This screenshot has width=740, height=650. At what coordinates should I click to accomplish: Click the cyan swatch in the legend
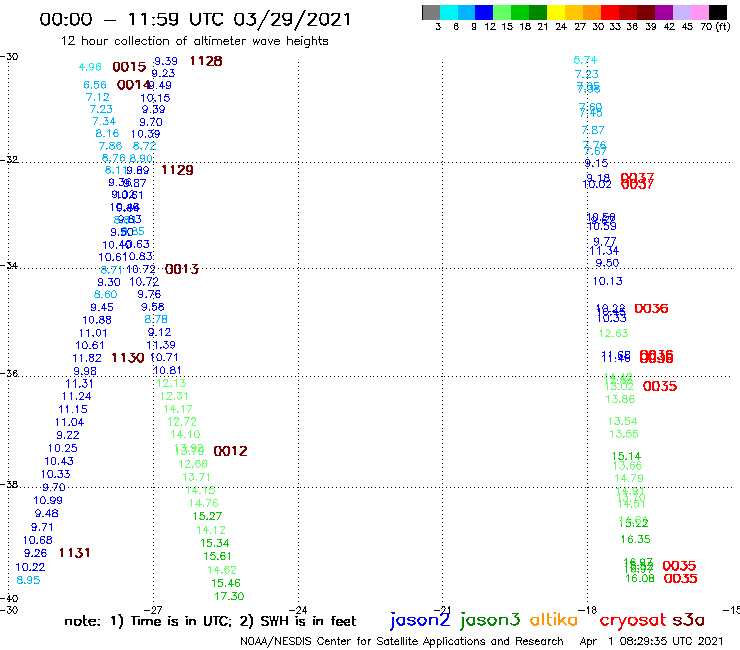(x=449, y=12)
